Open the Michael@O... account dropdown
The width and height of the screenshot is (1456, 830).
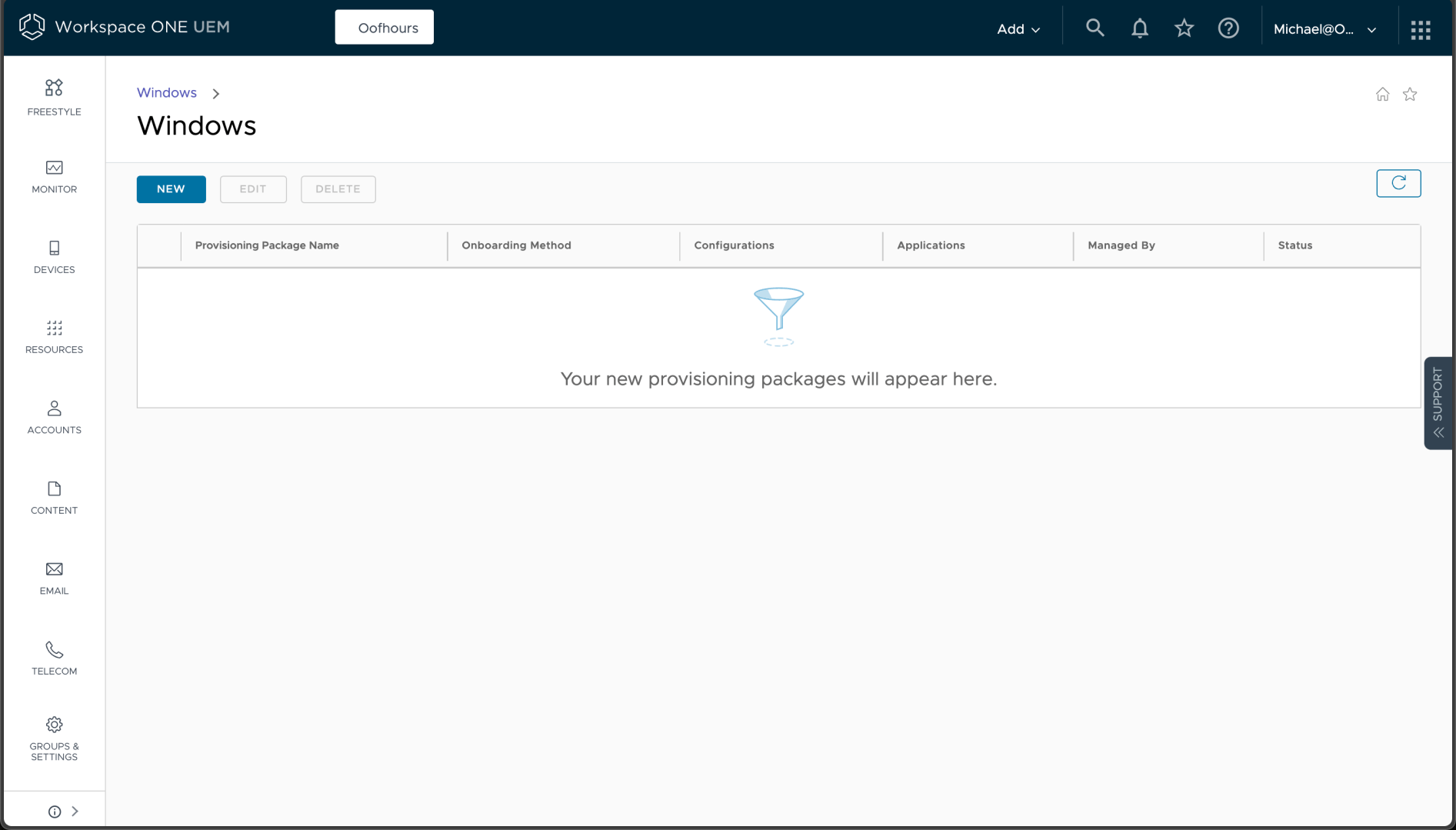1324,29
